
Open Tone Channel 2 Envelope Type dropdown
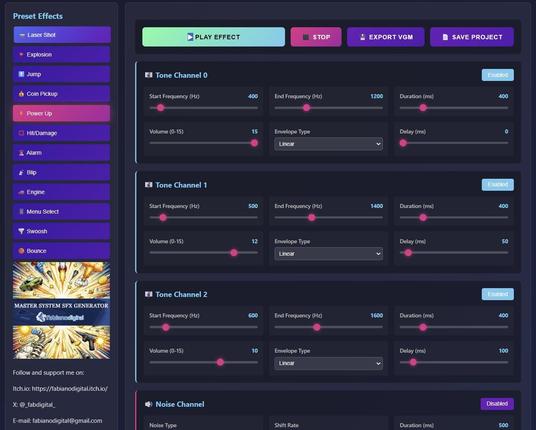[x=328, y=363]
